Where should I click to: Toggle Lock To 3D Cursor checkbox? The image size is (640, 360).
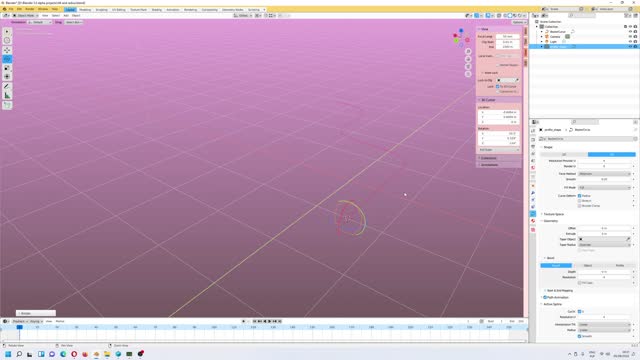[498, 87]
